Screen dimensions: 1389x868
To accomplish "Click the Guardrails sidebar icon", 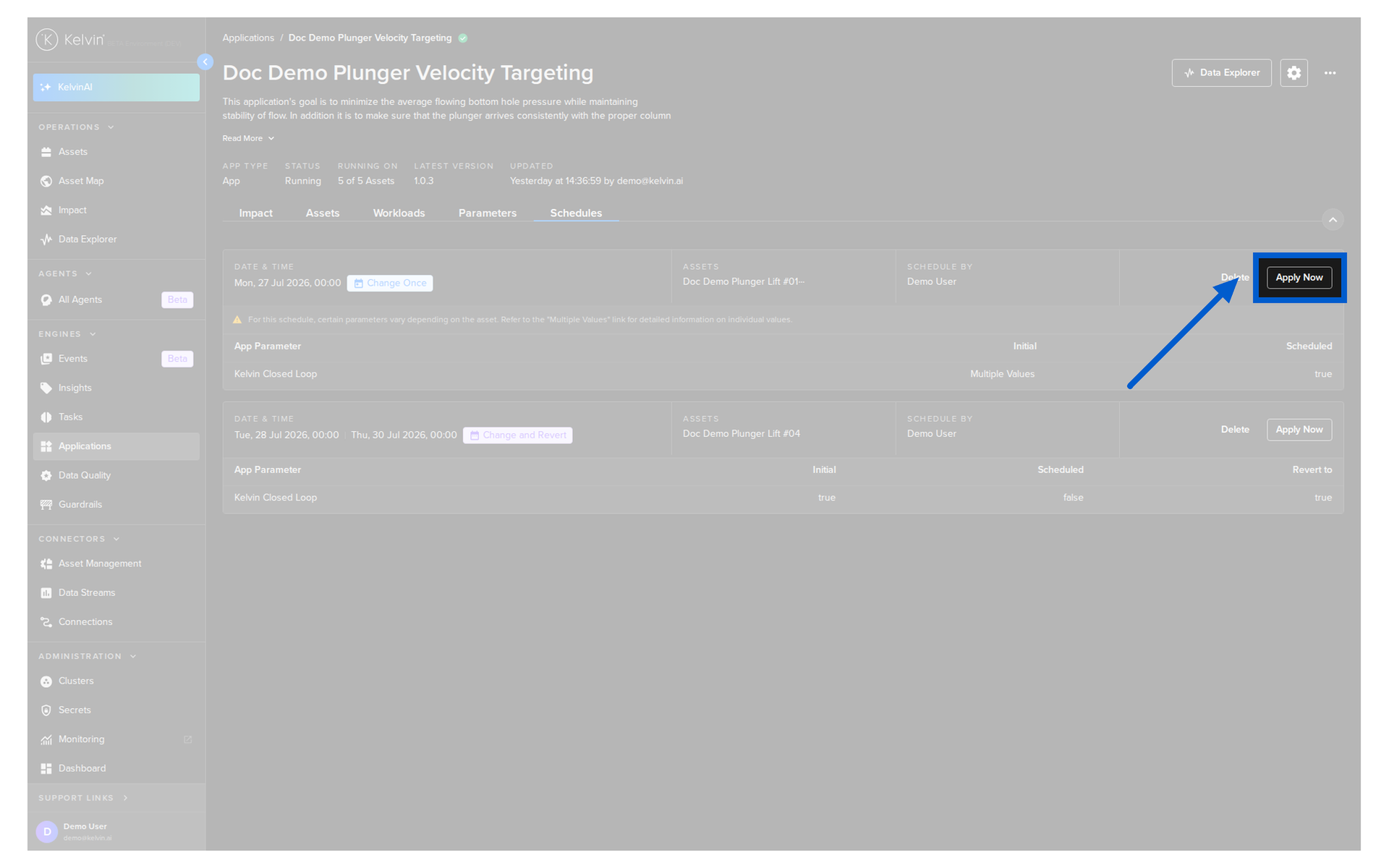I will [46, 505].
